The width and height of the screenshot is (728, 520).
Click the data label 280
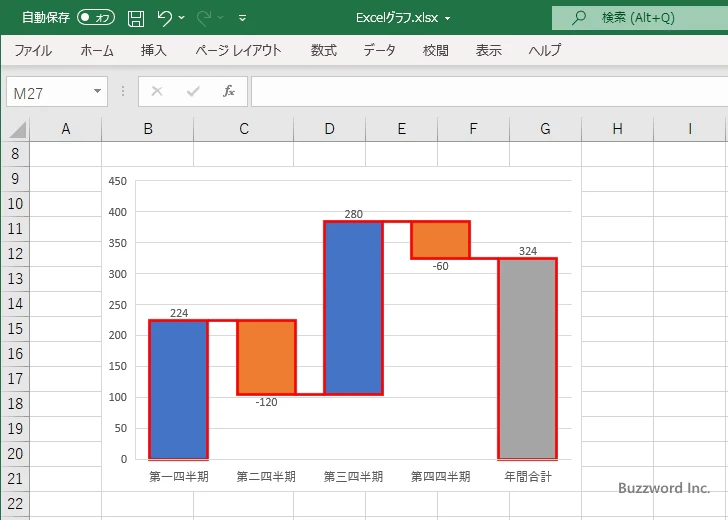(x=353, y=214)
